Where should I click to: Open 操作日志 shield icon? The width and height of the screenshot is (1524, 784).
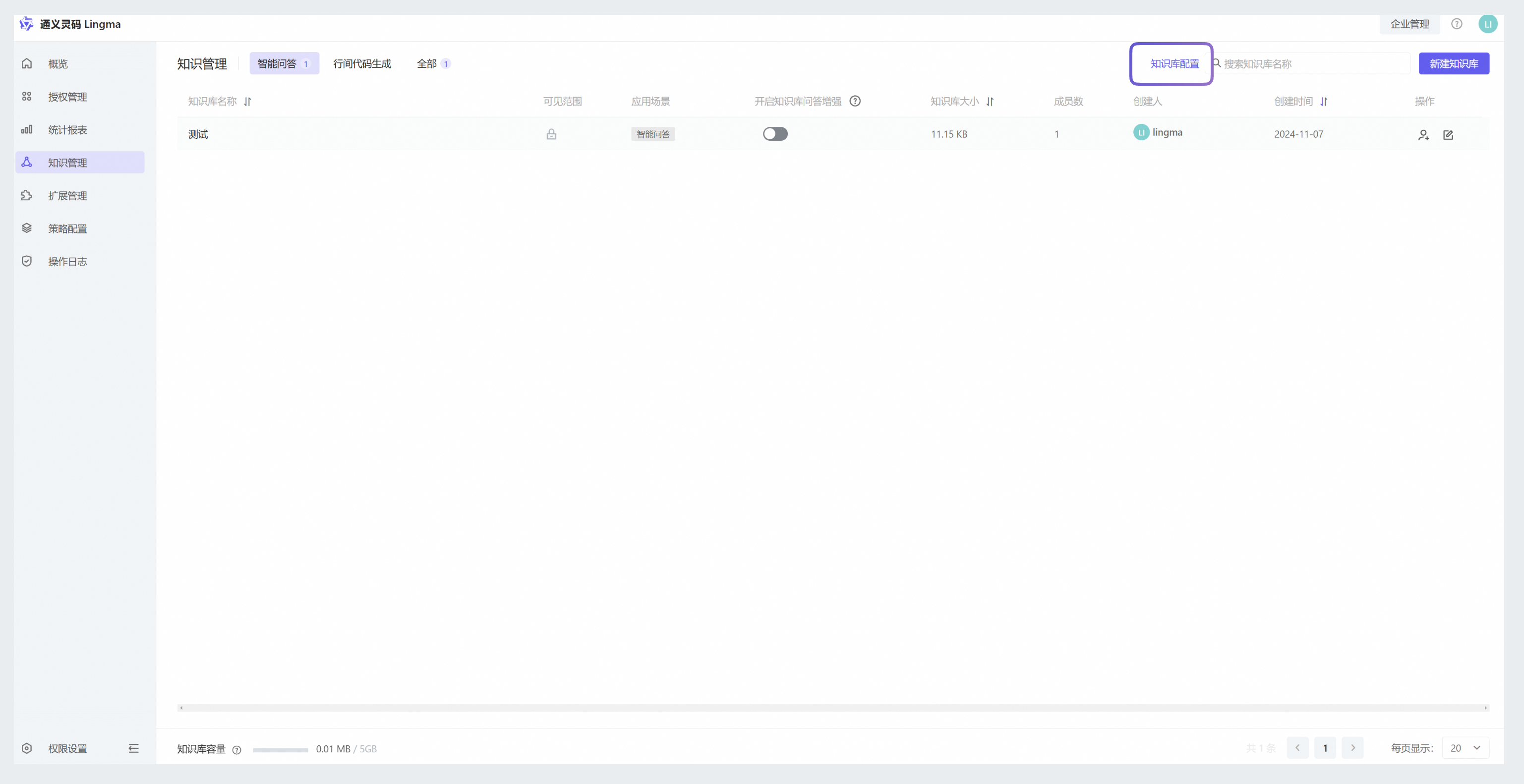tap(27, 261)
